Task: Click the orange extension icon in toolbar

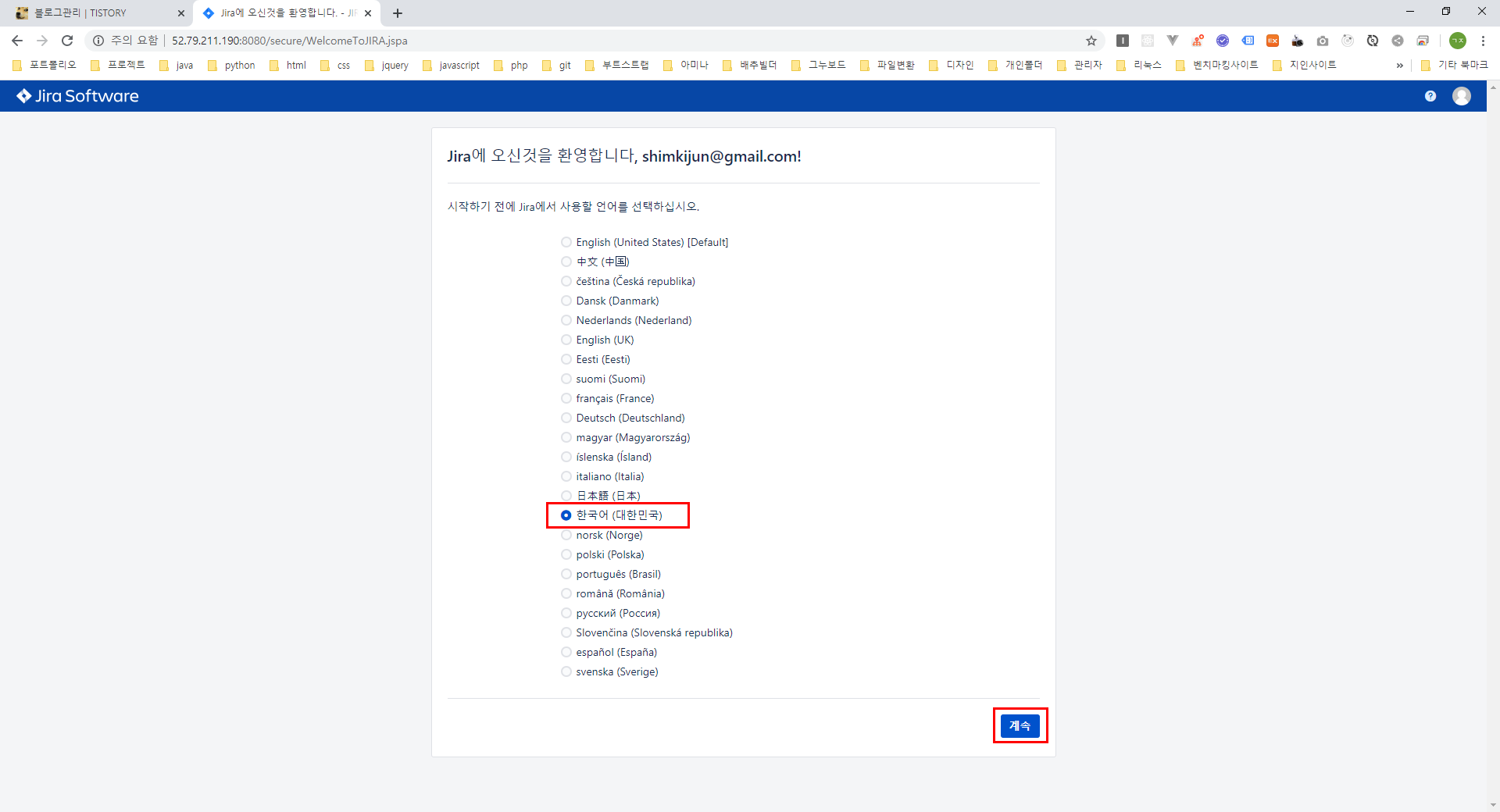Action: click(x=1272, y=41)
